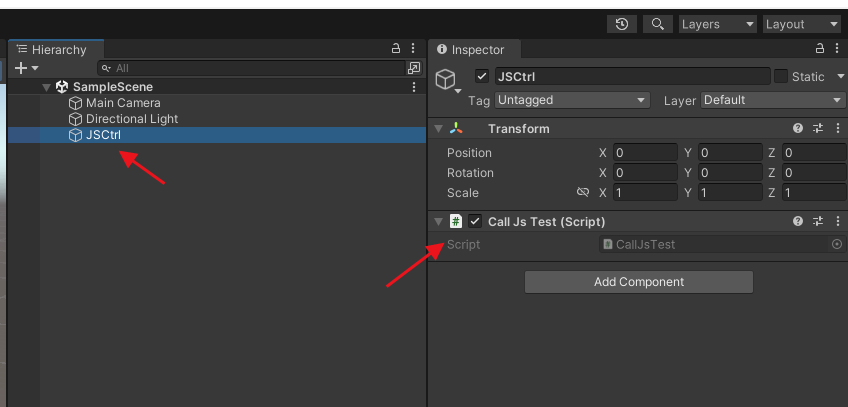Click the Add Component button
848x407 pixels.
[x=639, y=282]
